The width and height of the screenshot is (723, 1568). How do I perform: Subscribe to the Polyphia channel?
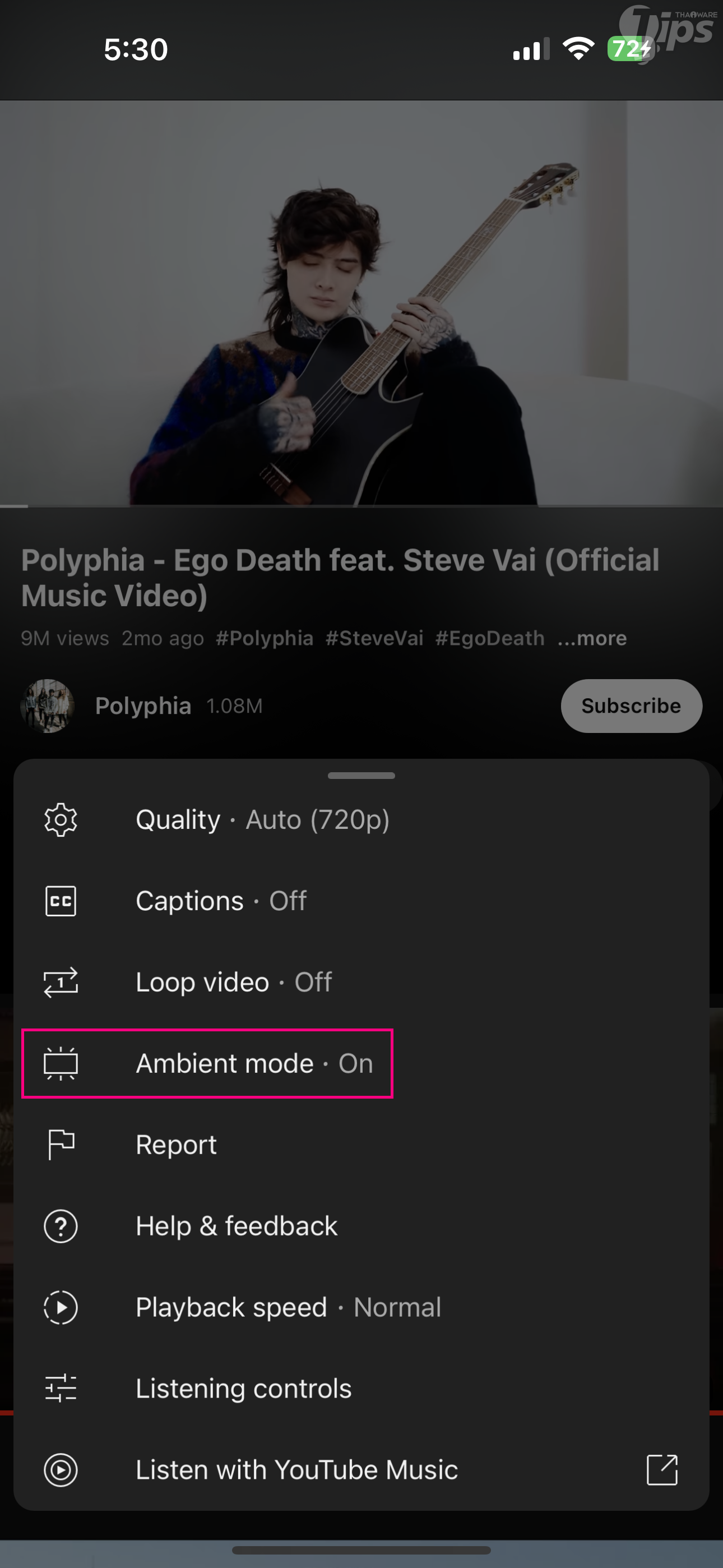(x=631, y=706)
